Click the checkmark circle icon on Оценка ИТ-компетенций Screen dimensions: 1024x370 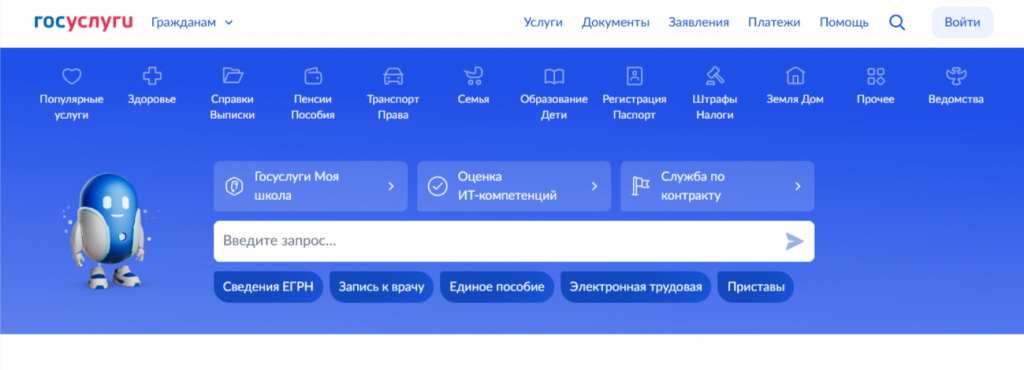click(437, 186)
